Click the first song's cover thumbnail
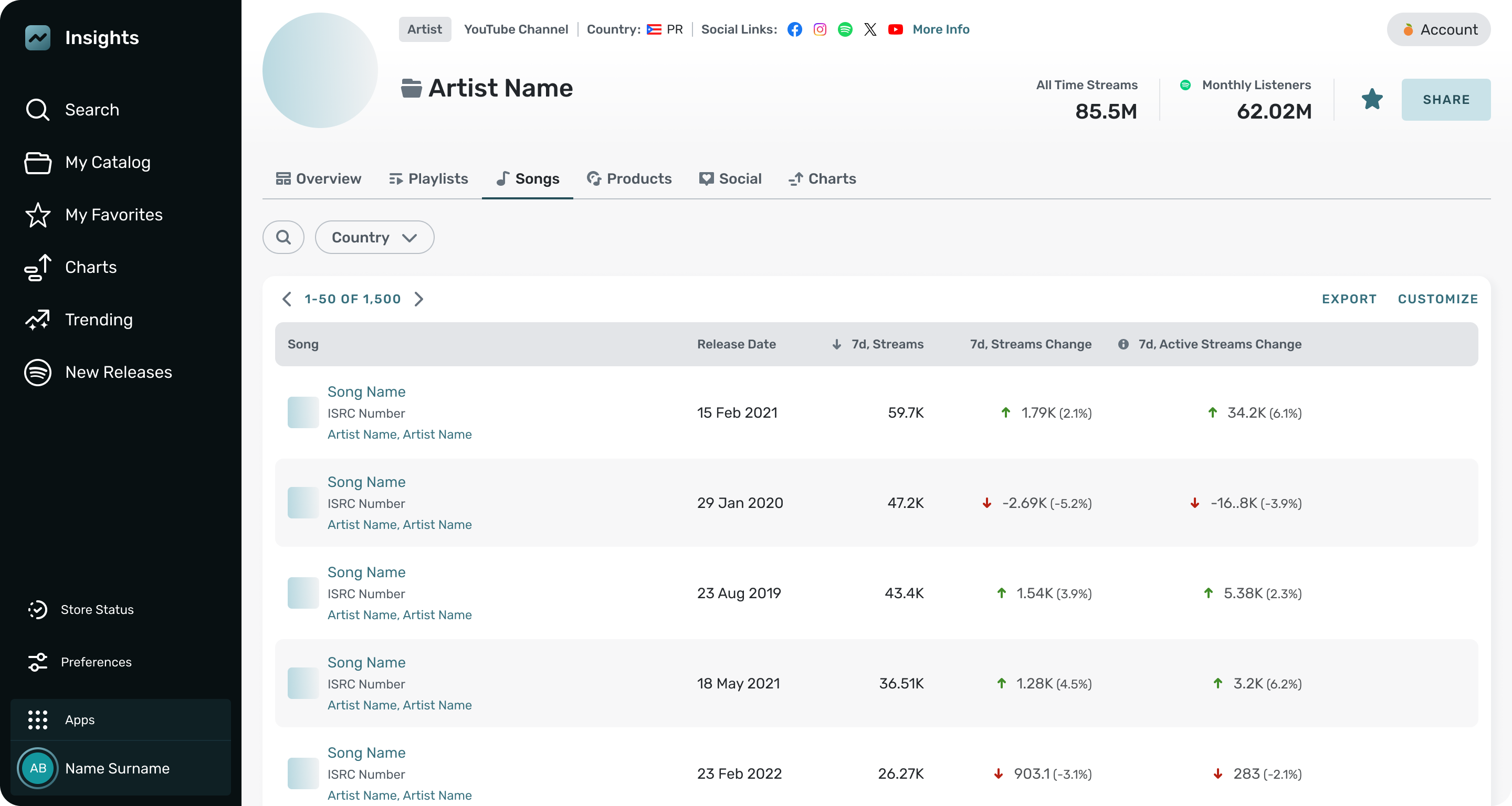The width and height of the screenshot is (1512, 806). [303, 412]
